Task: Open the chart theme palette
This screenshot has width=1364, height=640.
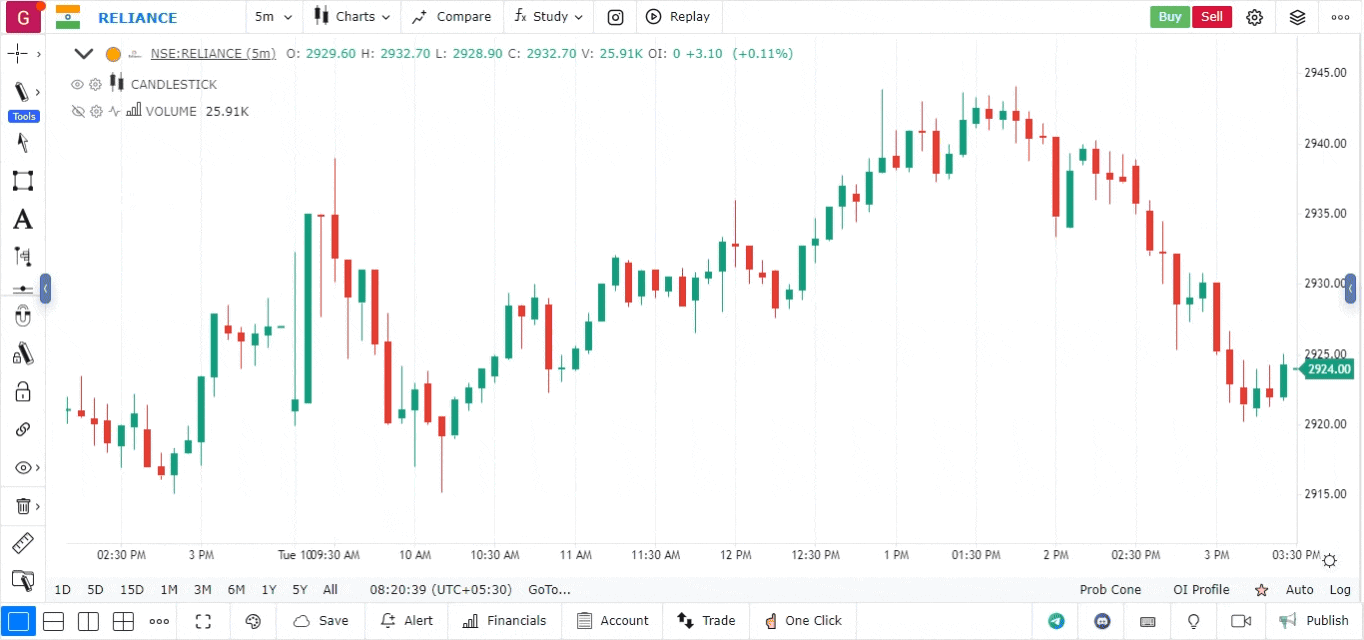Action: point(253,621)
